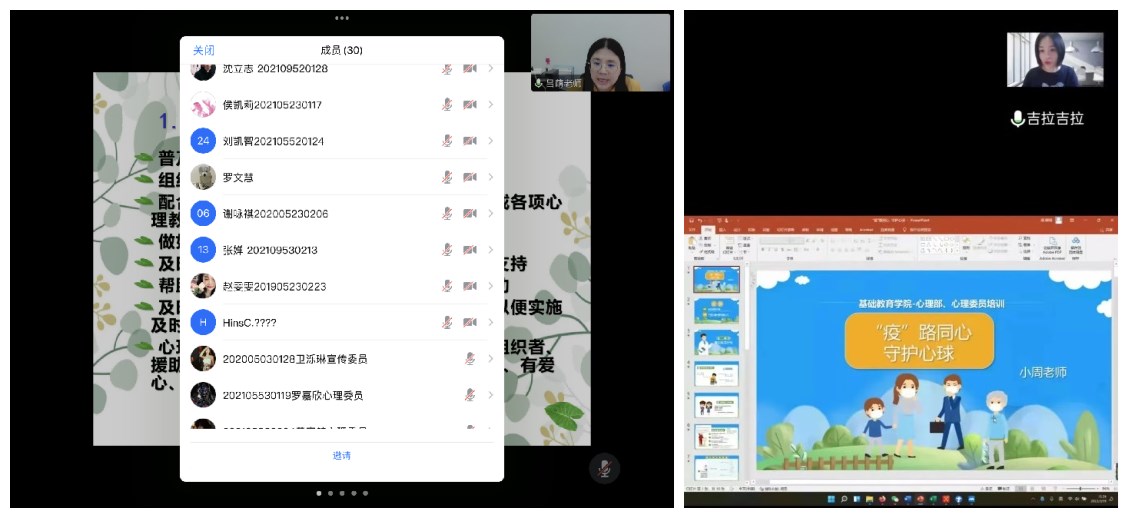Tap 关闭 to close the members list

point(203,50)
